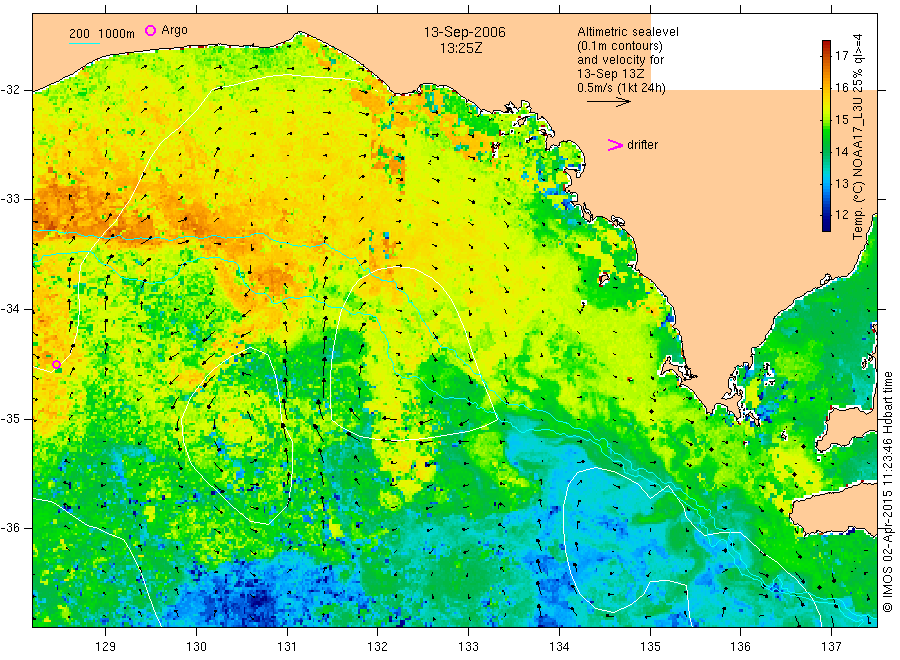The width and height of the screenshot is (900, 660).
Task: Click the '(0.1m contours)' legend text
Action: [619, 46]
